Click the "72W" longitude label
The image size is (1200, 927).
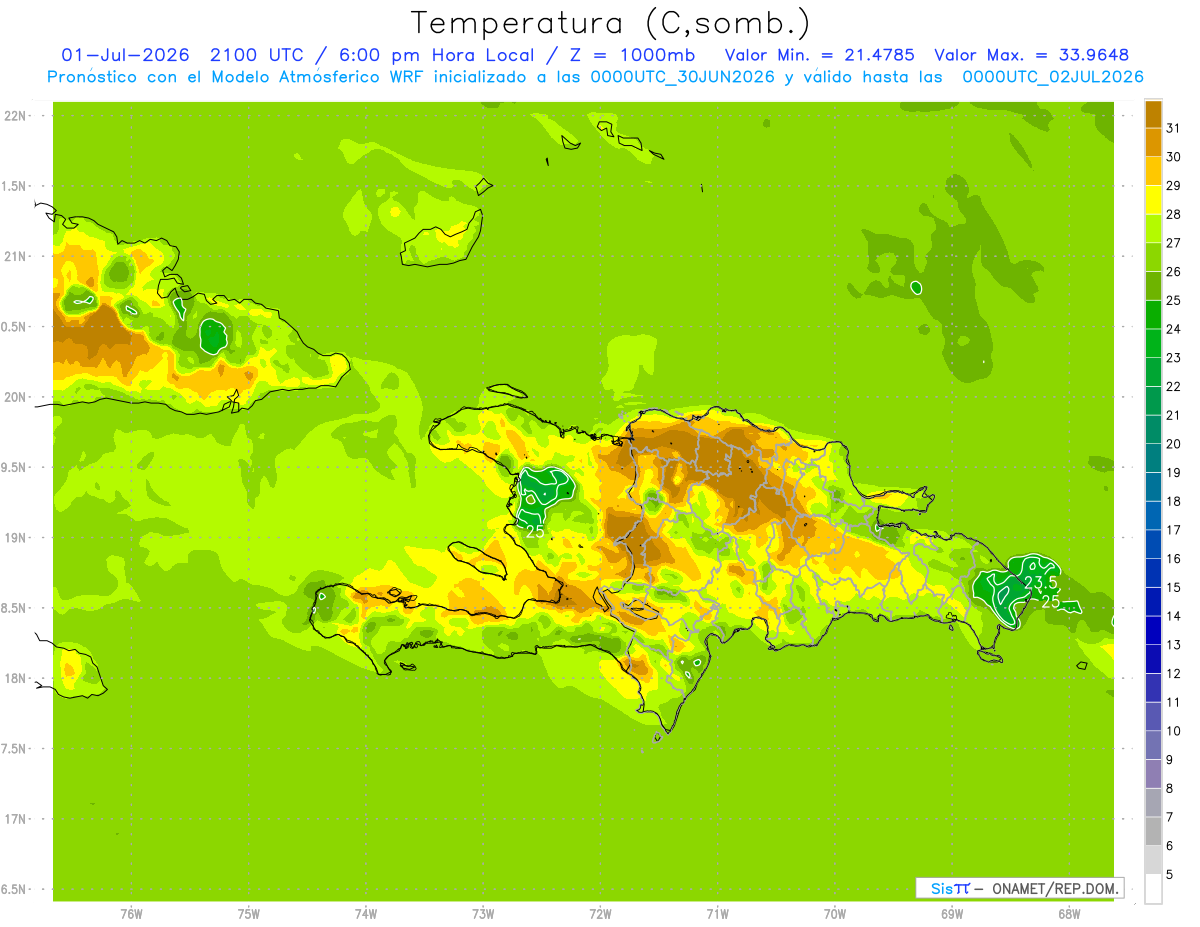click(600, 914)
